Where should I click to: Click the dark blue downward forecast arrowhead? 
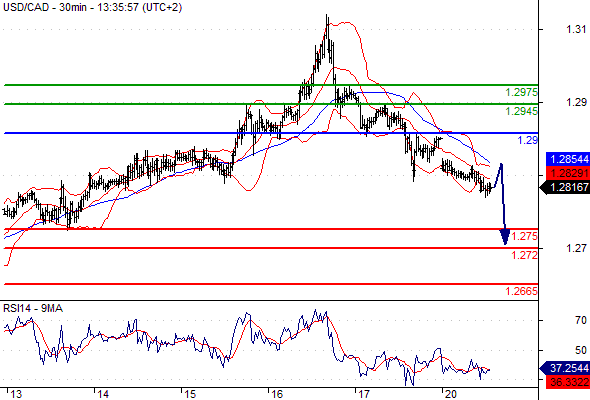click(x=505, y=237)
